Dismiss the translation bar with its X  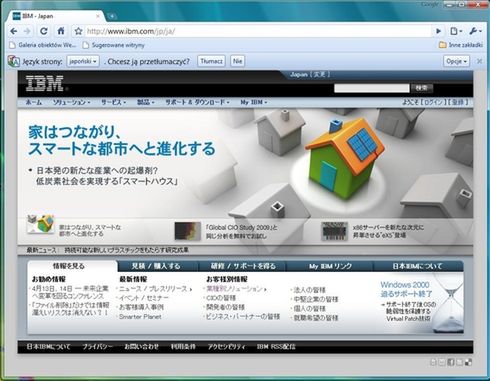coord(479,61)
